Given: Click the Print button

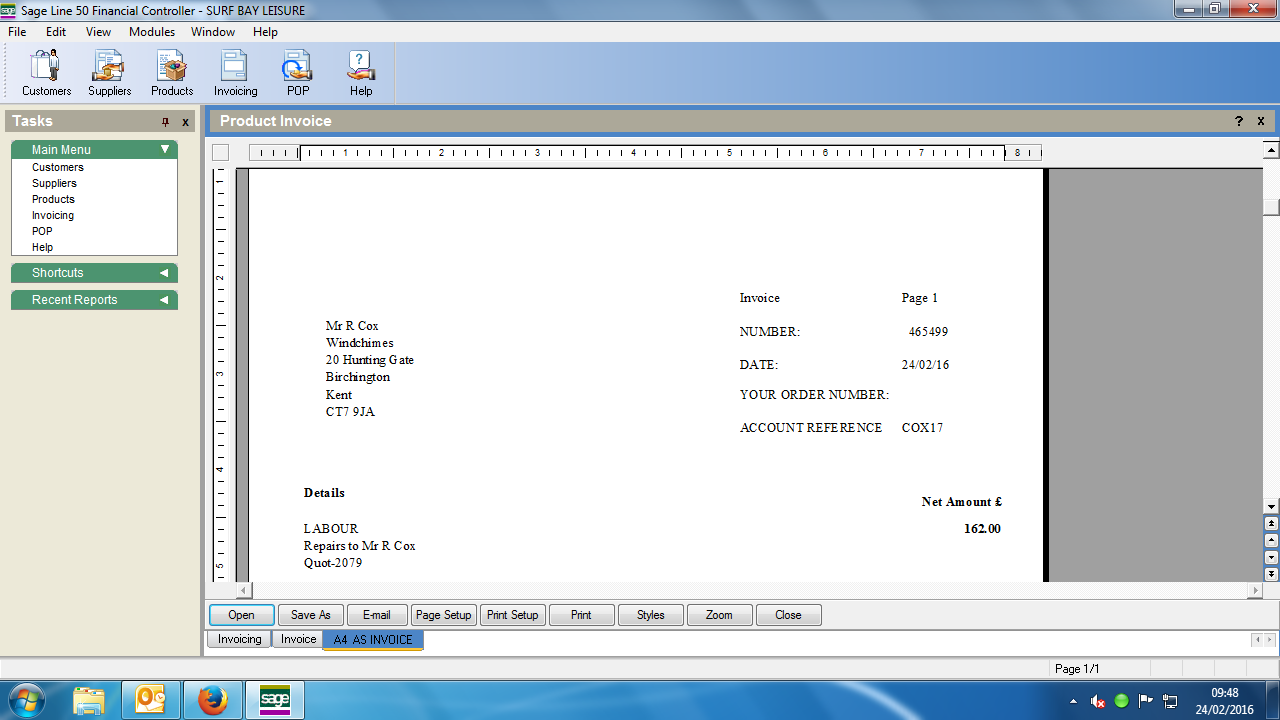Looking at the screenshot, I should point(581,615).
